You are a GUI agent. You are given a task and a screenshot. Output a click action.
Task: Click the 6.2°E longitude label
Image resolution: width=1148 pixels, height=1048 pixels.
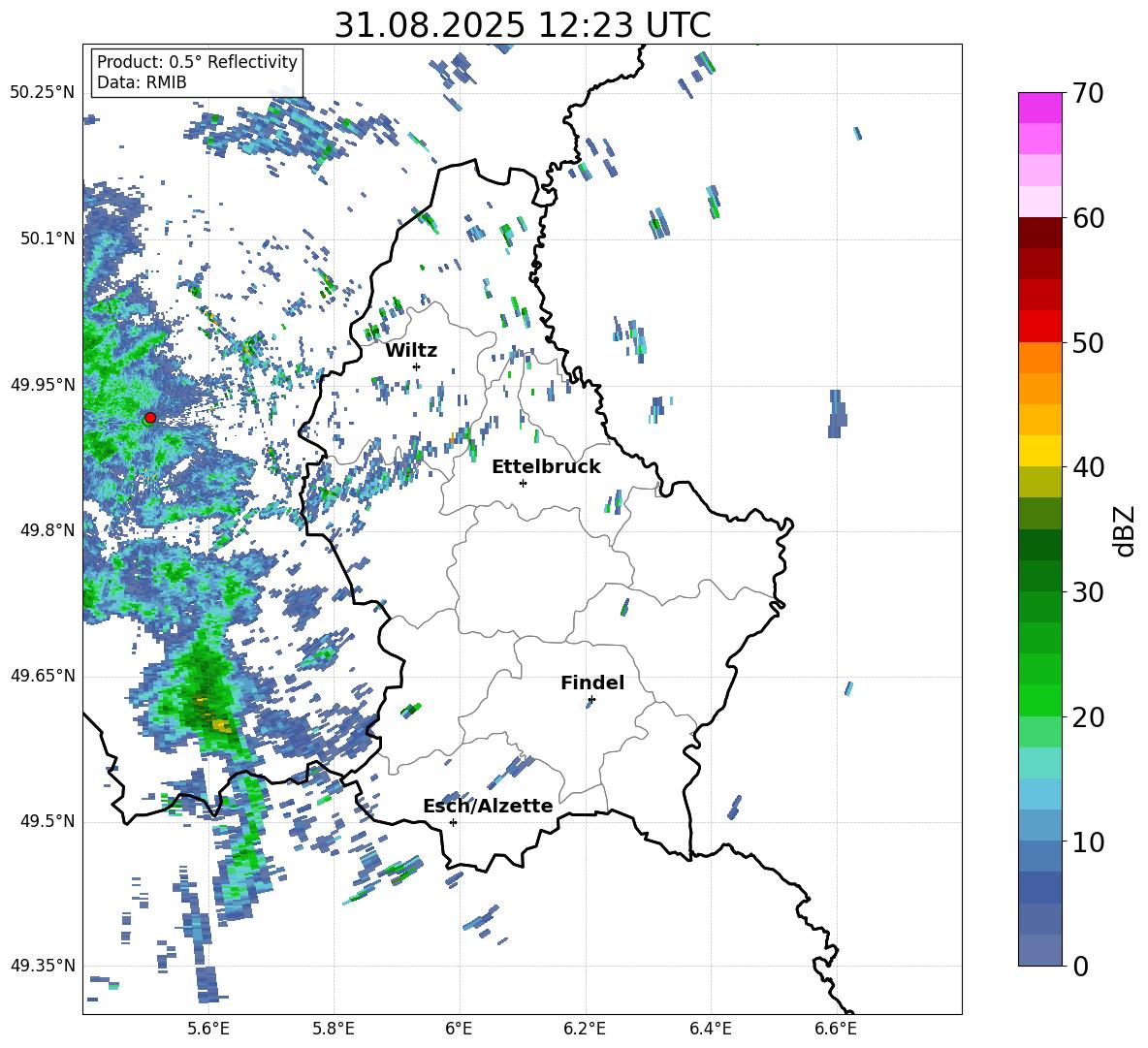[x=585, y=1029]
